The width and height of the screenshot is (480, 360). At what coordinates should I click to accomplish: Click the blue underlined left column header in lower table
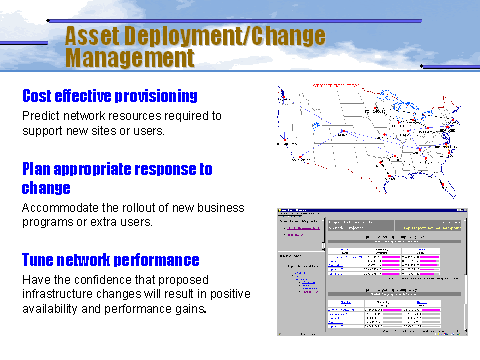[x=346, y=303]
